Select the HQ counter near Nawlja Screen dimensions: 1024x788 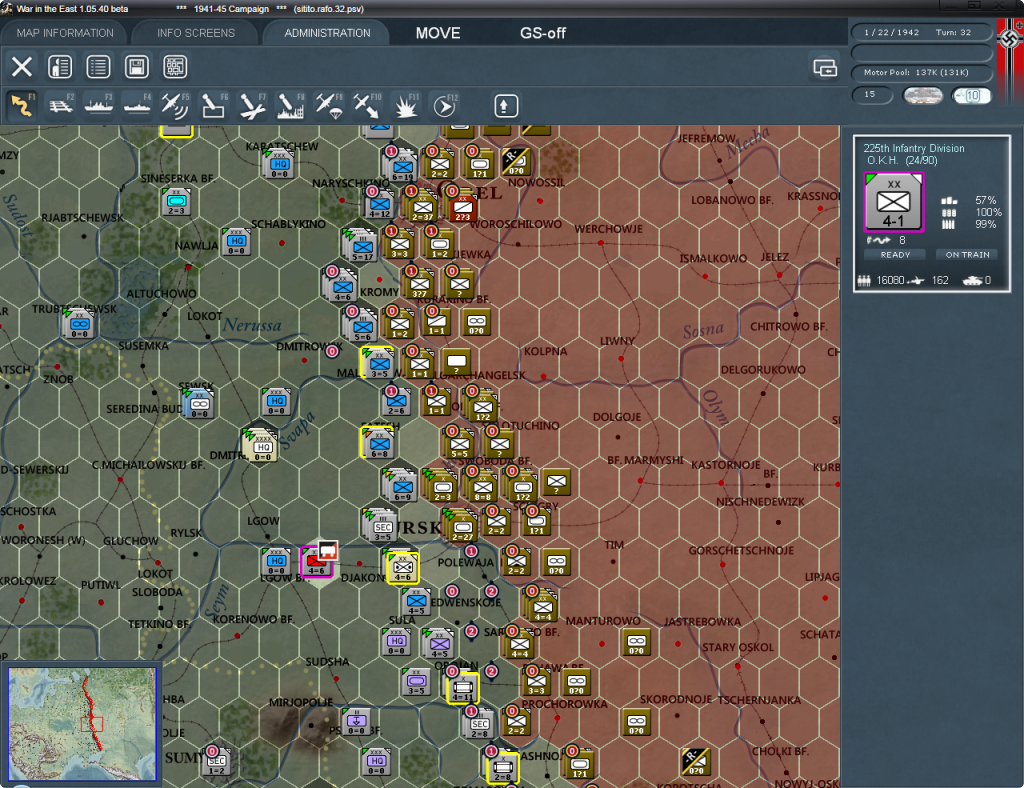(x=236, y=242)
